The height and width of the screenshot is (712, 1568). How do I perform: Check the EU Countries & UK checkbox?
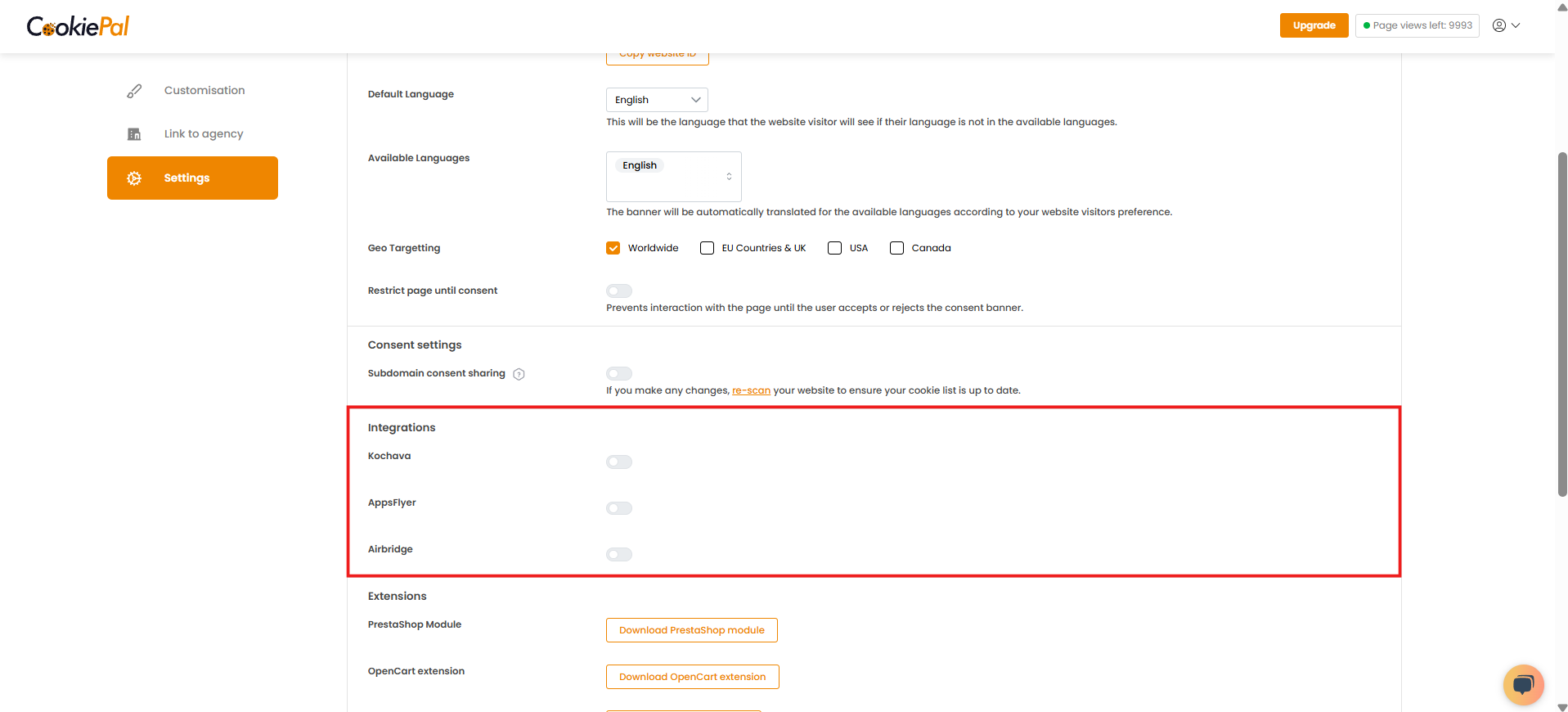(x=707, y=248)
